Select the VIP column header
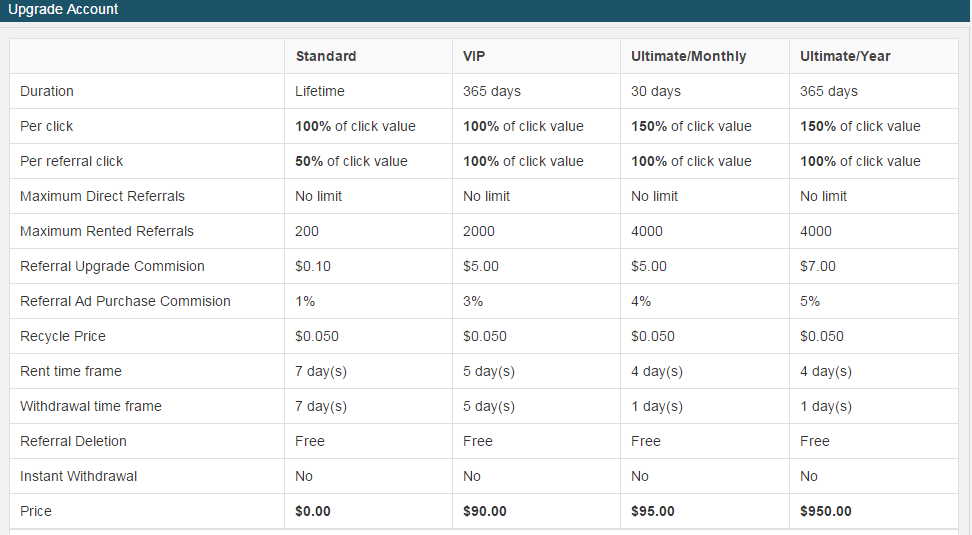Viewport: 972px width, 535px height. pos(474,56)
